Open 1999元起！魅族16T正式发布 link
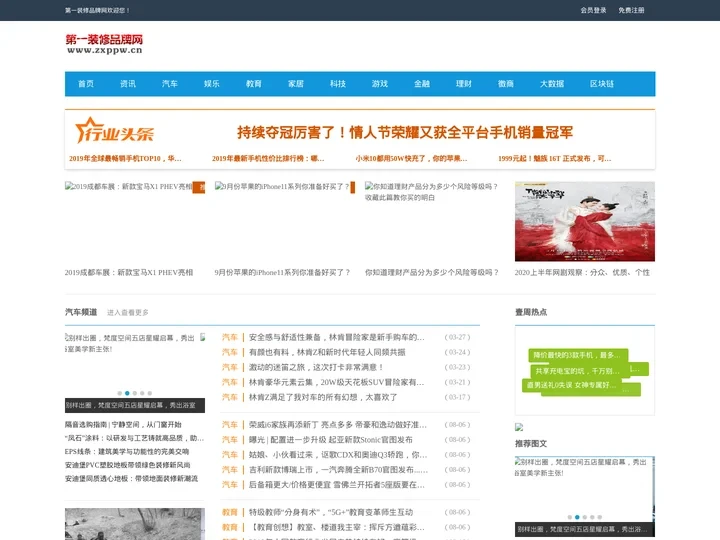The height and width of the screenshot is (540, 720). pyautogui.click(x=555, y=158)
